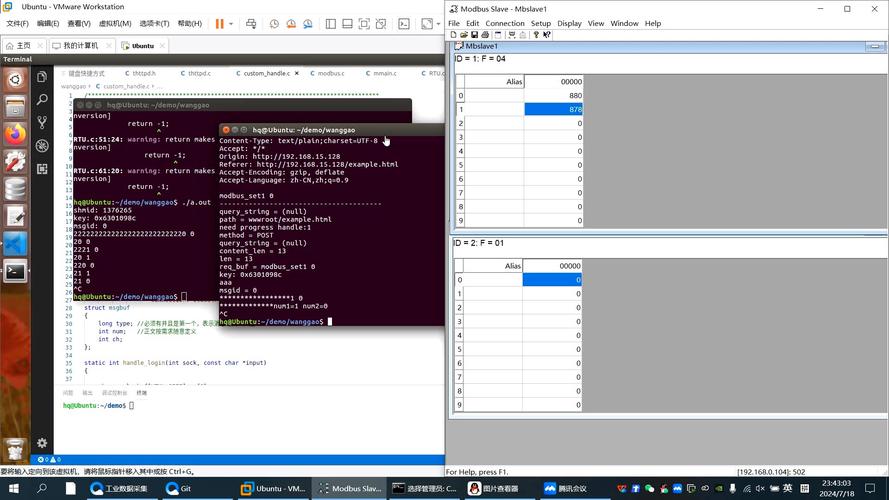Open Display menu in Modbus Slave
The height and width of the screenshot is (500, 889).
(569, 23)
